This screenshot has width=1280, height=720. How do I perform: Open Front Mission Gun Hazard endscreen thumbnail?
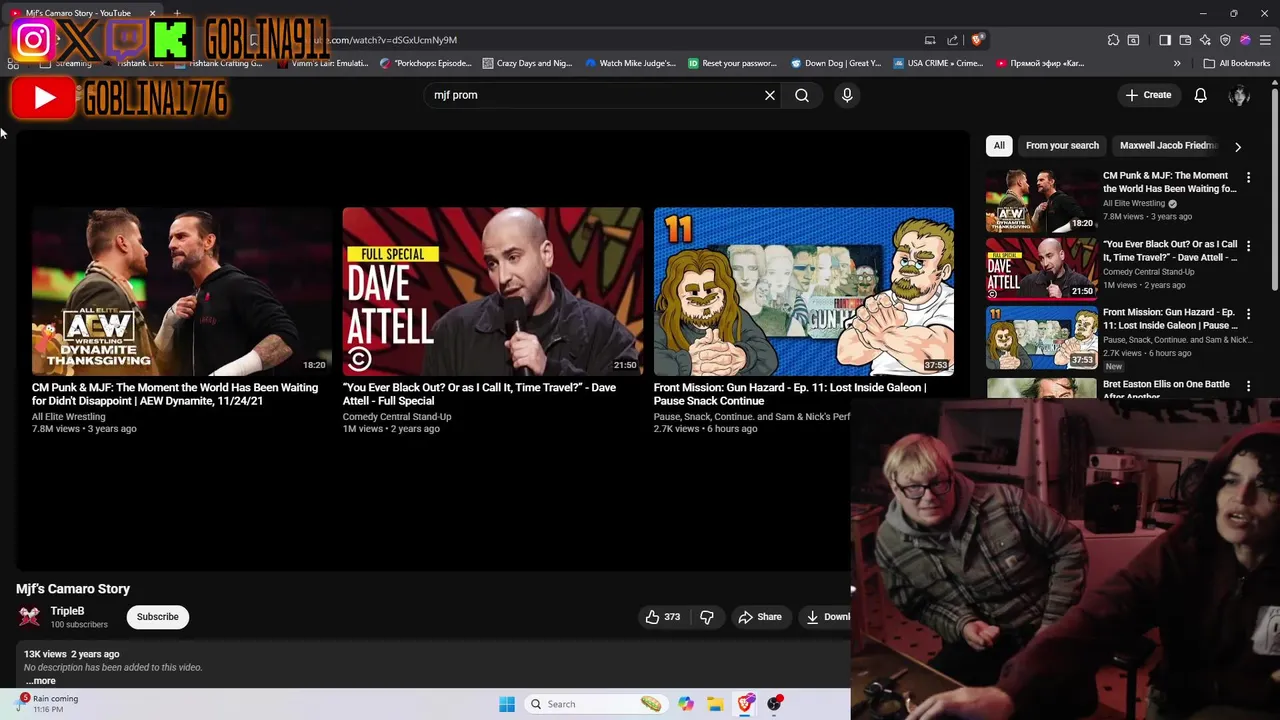pyautogui.click(x=803, y=291)
